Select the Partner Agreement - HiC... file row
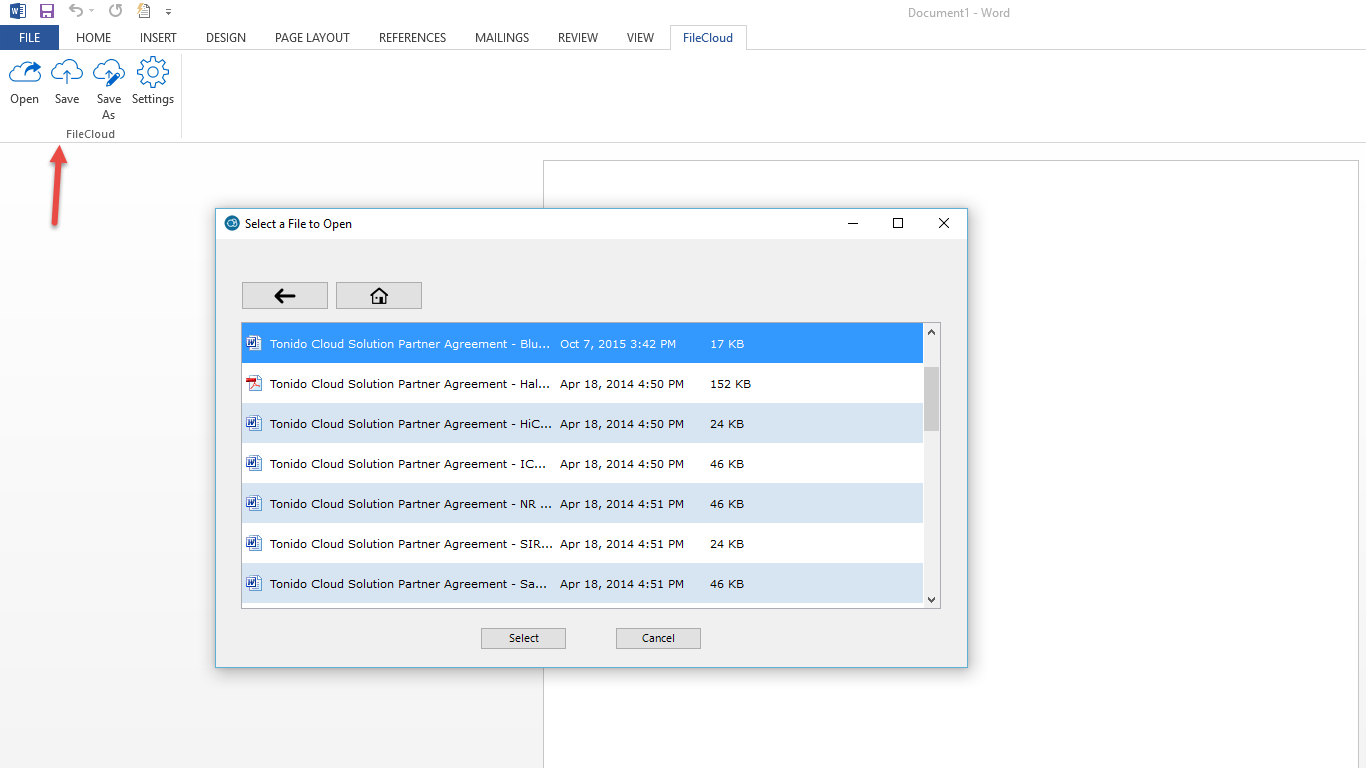 pyautogui.click(x=582, y=424)
